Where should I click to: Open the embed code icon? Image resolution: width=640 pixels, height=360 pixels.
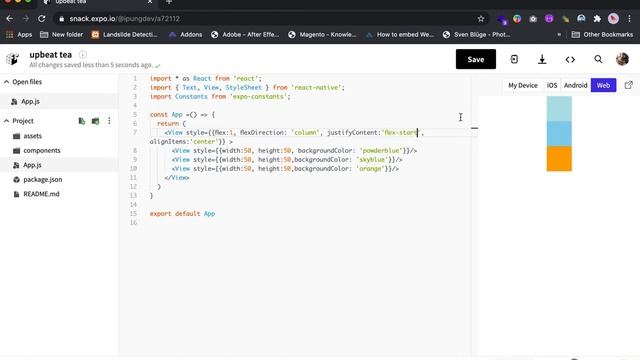pos(570,60)
